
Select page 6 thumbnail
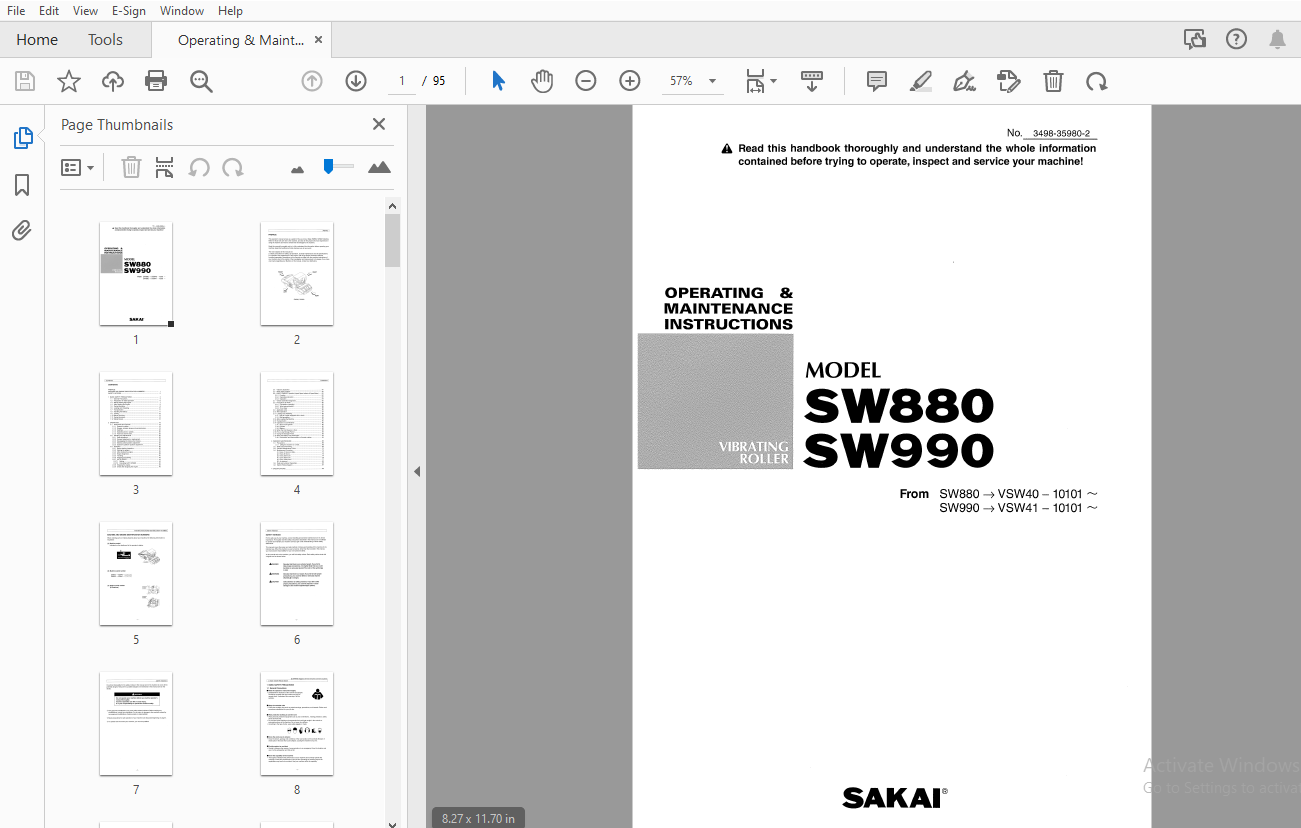tap(297, 573)
